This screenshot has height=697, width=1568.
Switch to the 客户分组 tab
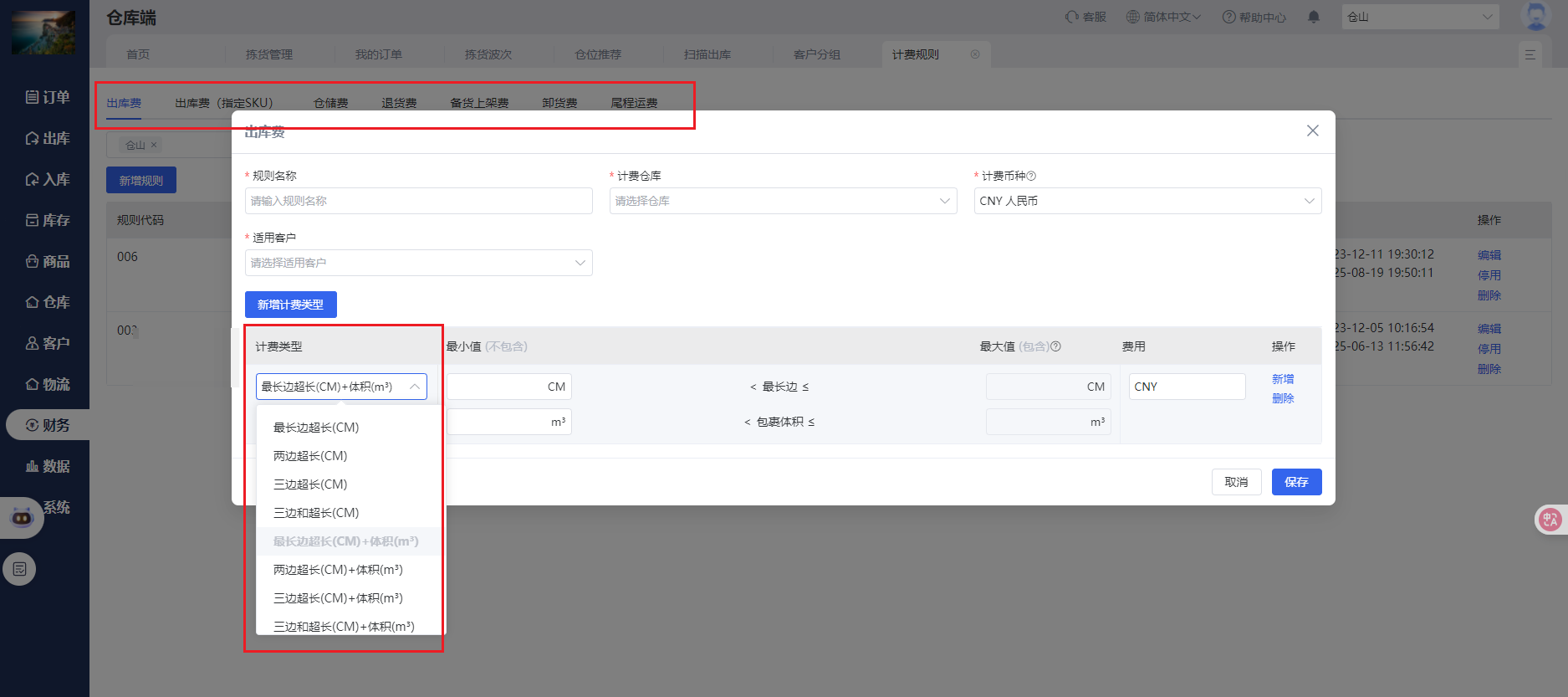817,54
